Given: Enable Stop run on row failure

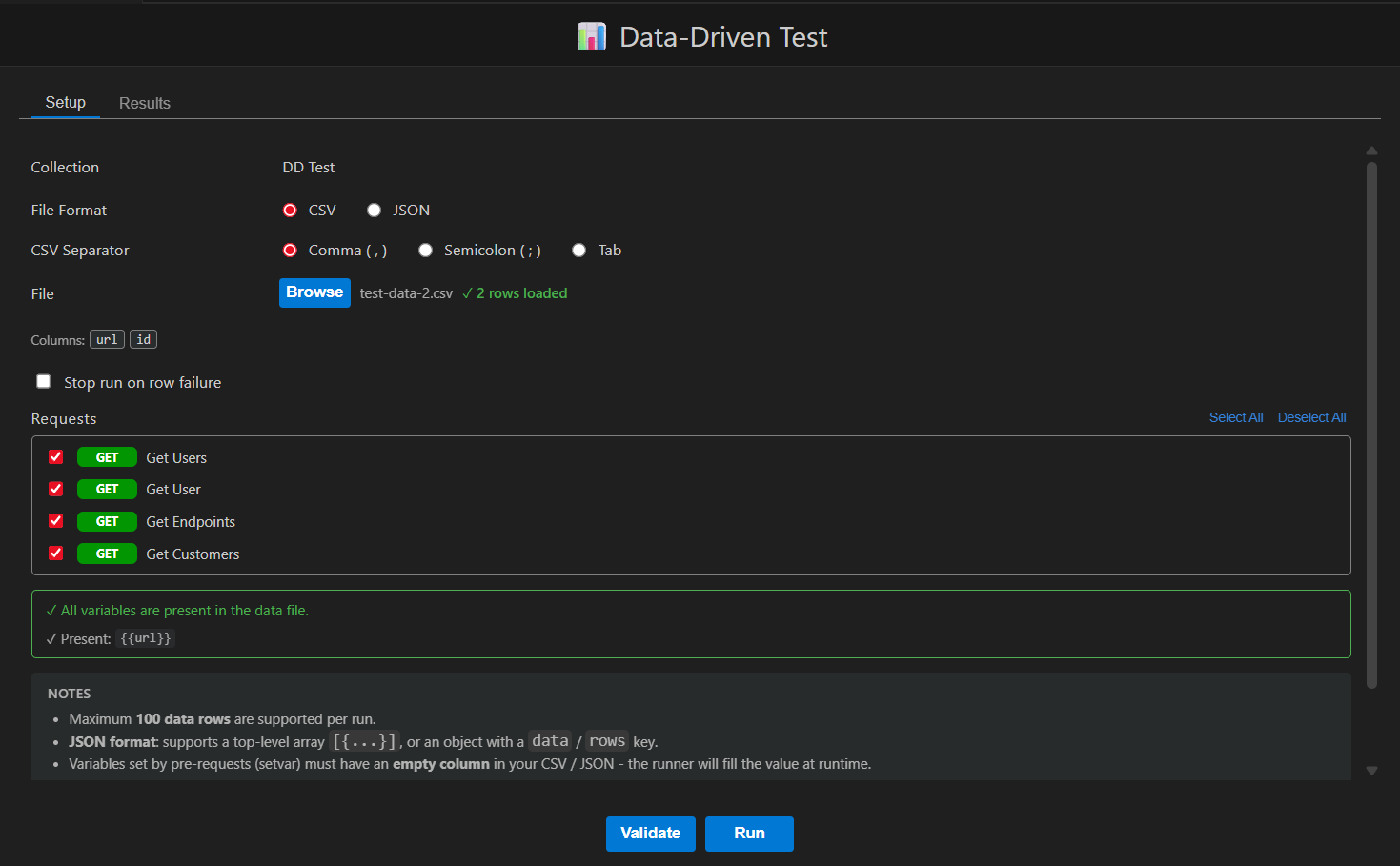Looking at the screenshot, I should (x=44, y=382).
